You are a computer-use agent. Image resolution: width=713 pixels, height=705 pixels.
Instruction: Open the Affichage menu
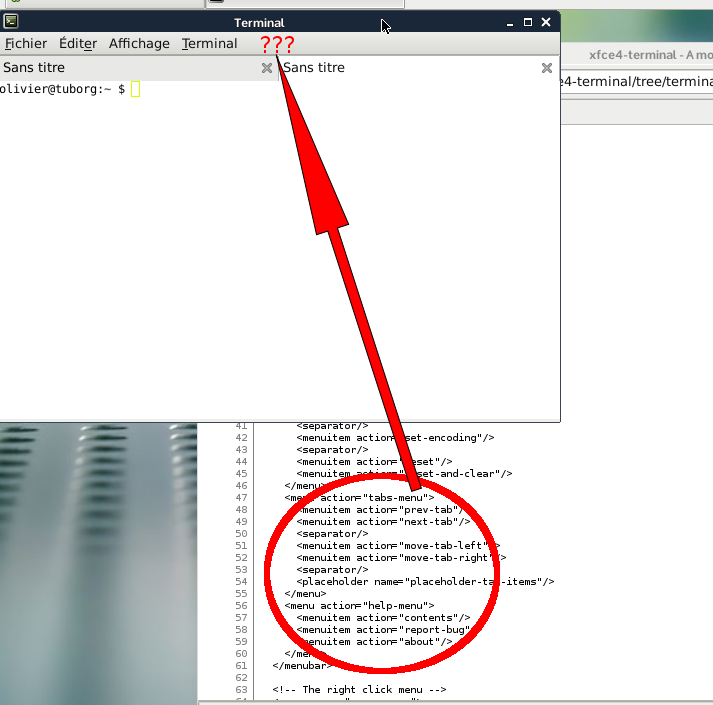pos(139,43)
